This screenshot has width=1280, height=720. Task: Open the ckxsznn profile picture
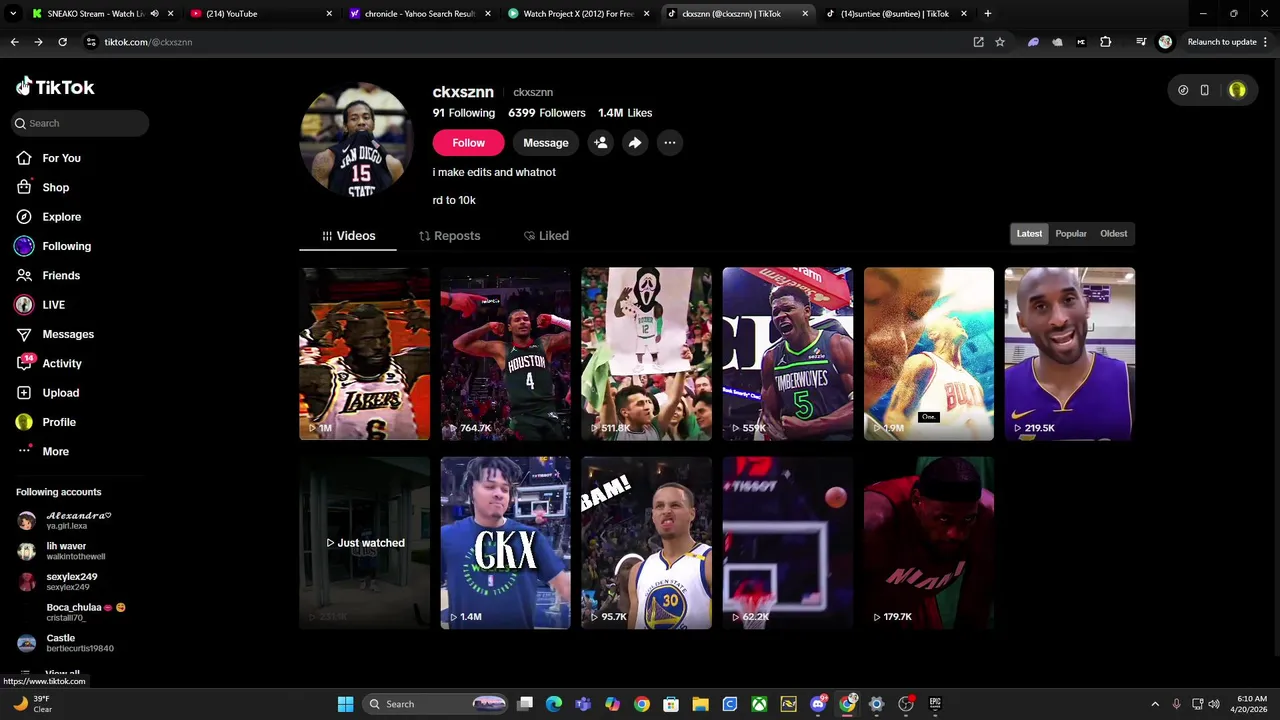357,140
